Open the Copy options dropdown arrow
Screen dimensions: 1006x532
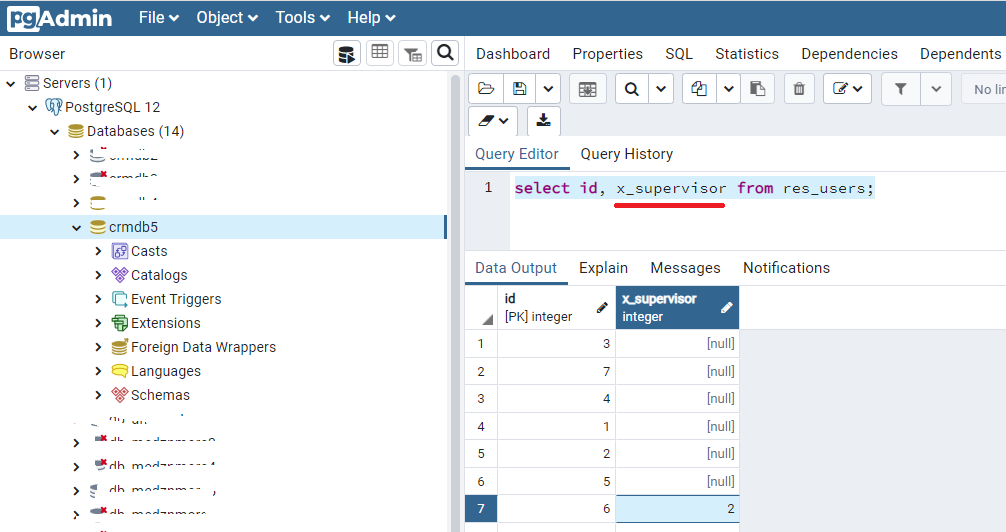[x=728, y=89]
